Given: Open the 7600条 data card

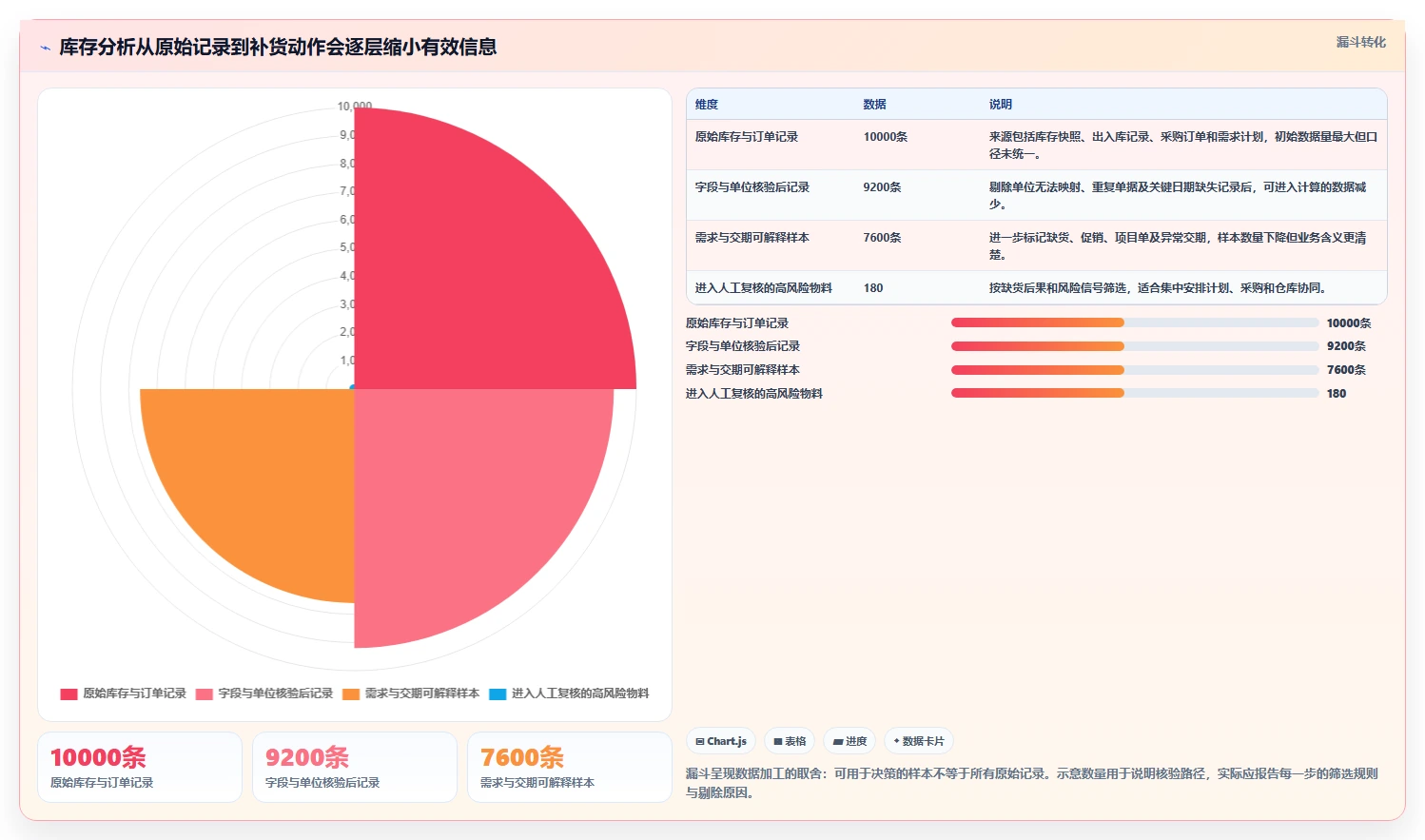Looking at the screenshot, I should pos(570,768).
